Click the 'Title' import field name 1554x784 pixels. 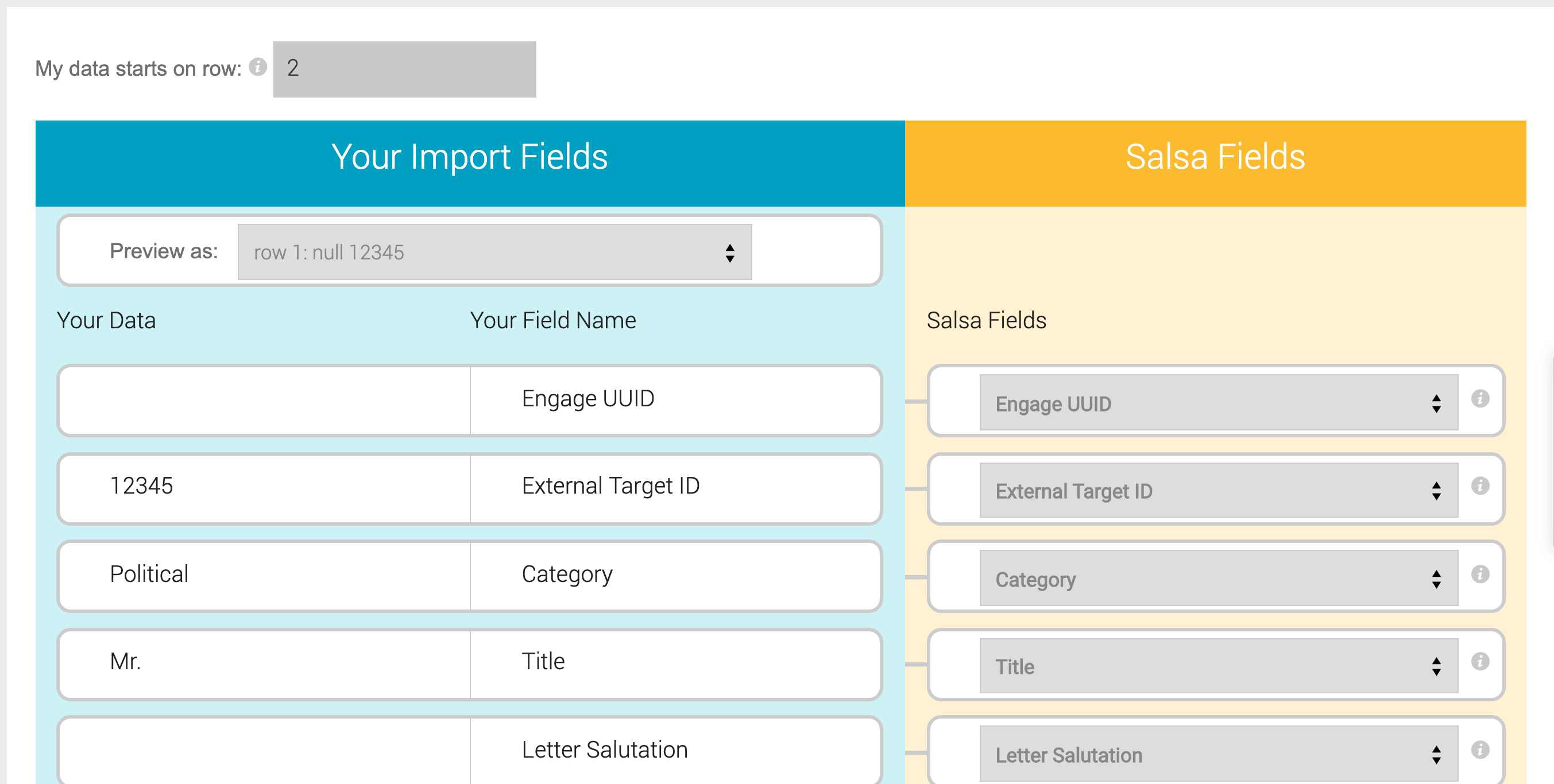[543, 662]
